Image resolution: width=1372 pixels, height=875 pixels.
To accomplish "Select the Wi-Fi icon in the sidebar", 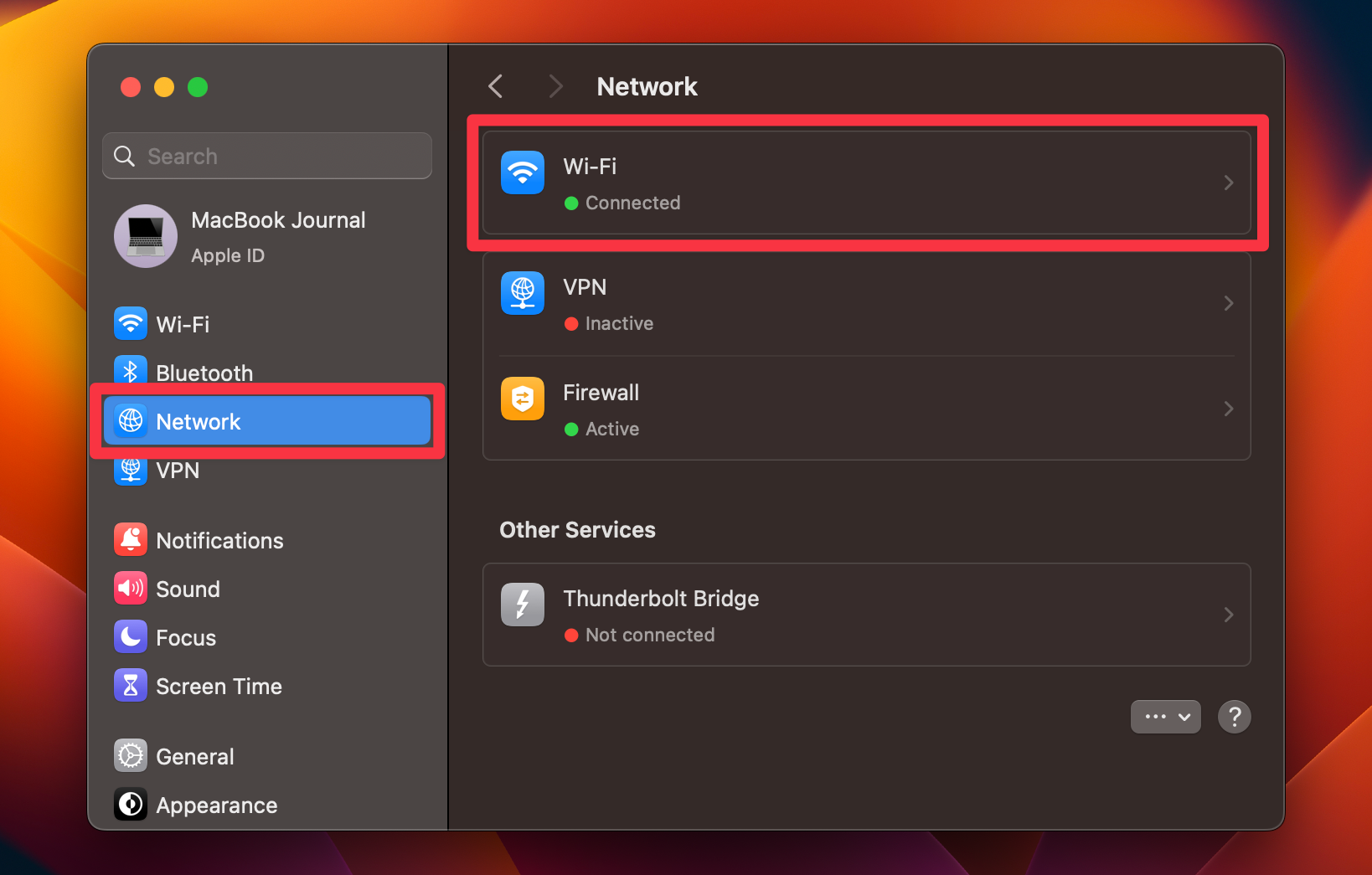I will tap(131, 324).
